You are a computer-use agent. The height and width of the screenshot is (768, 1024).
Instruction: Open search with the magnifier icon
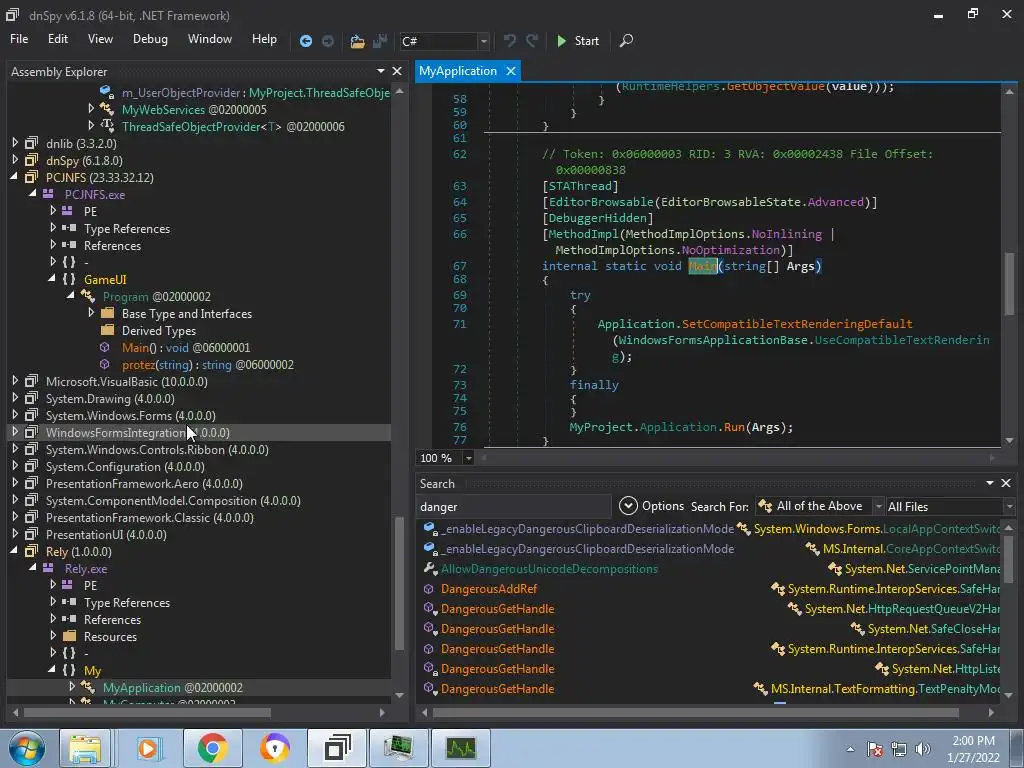(x=626, y=40)
